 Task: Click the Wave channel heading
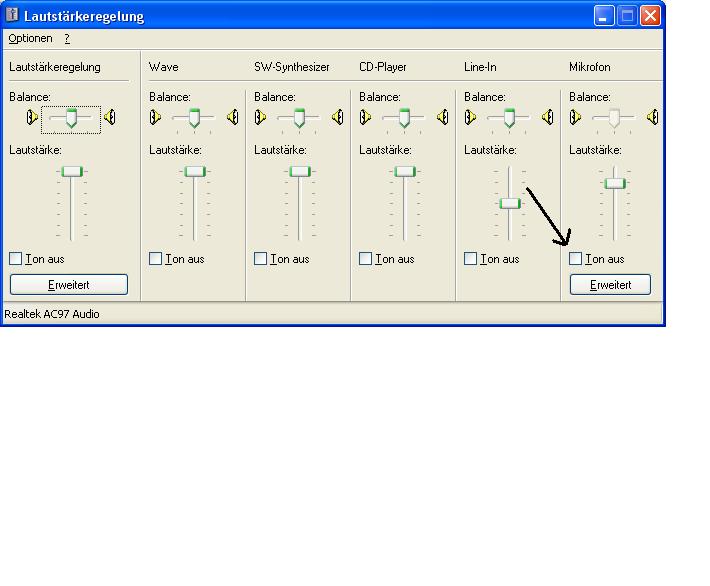[x=163, y=67]
